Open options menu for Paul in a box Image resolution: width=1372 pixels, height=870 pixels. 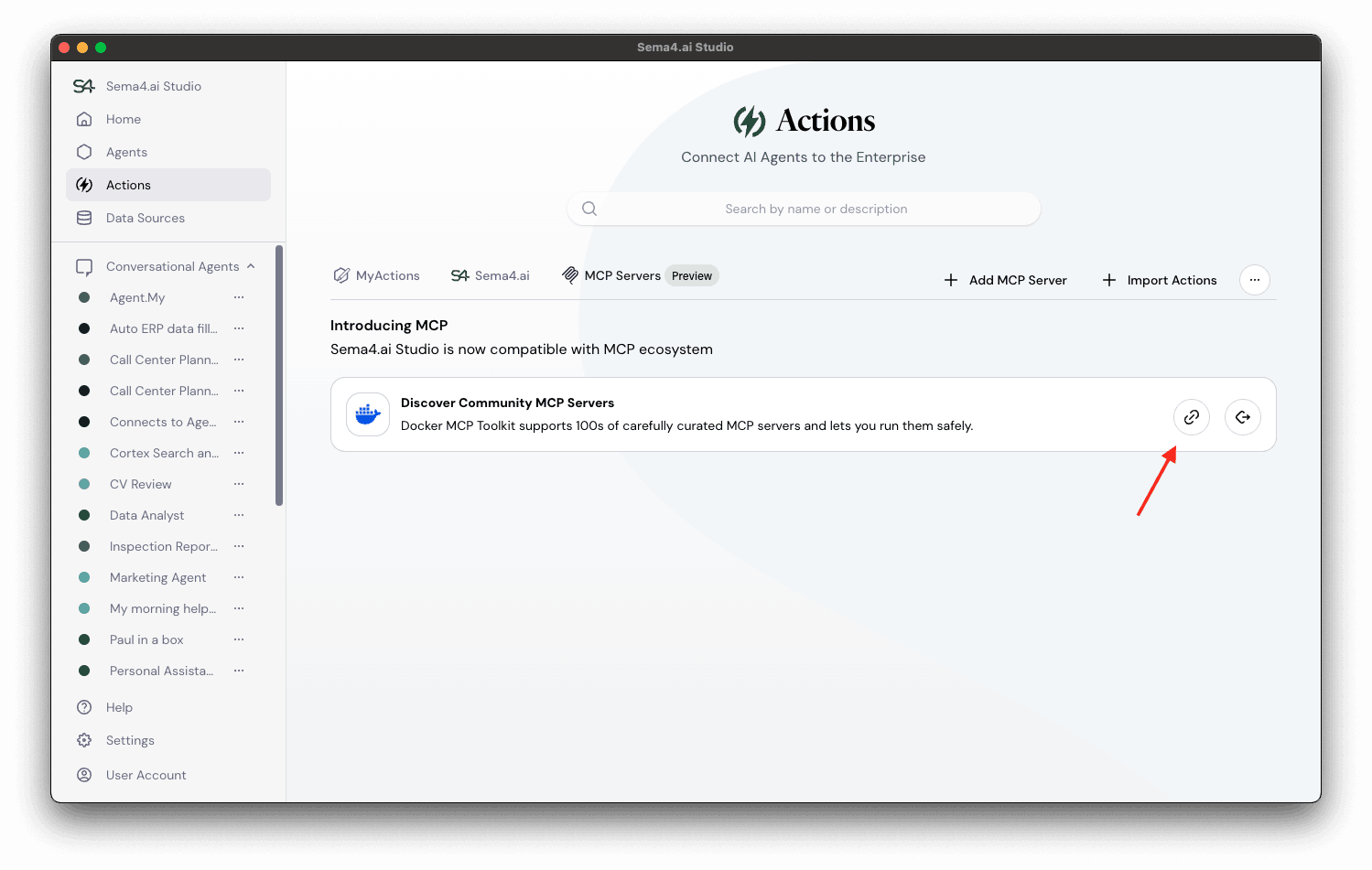tap(239, 639)
